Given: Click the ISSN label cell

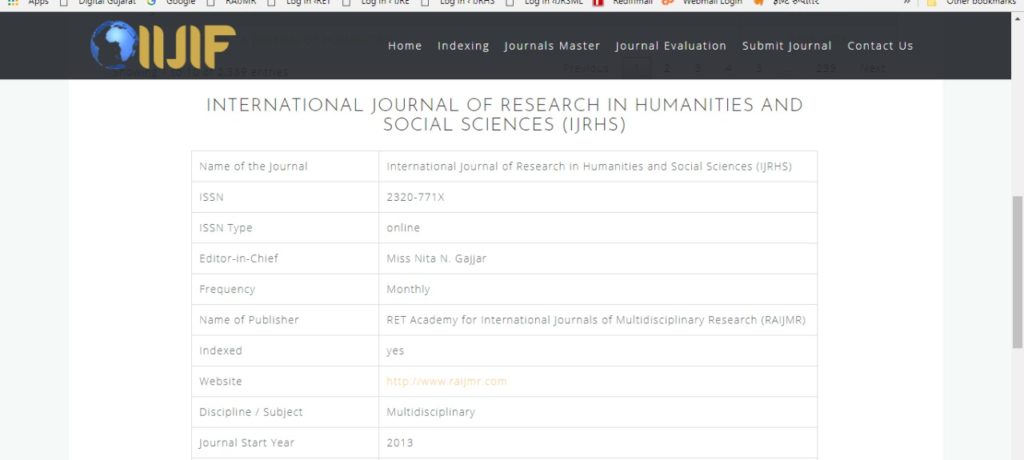Looking at the screenshot, I should pos(285,197).
